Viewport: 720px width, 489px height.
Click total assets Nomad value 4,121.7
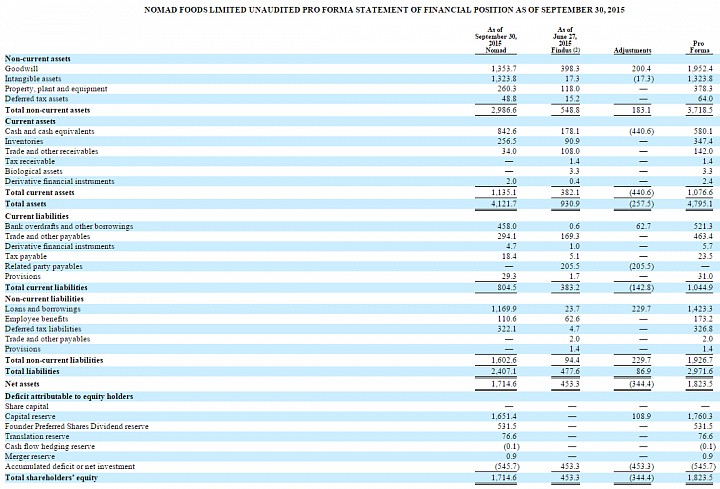504,204
